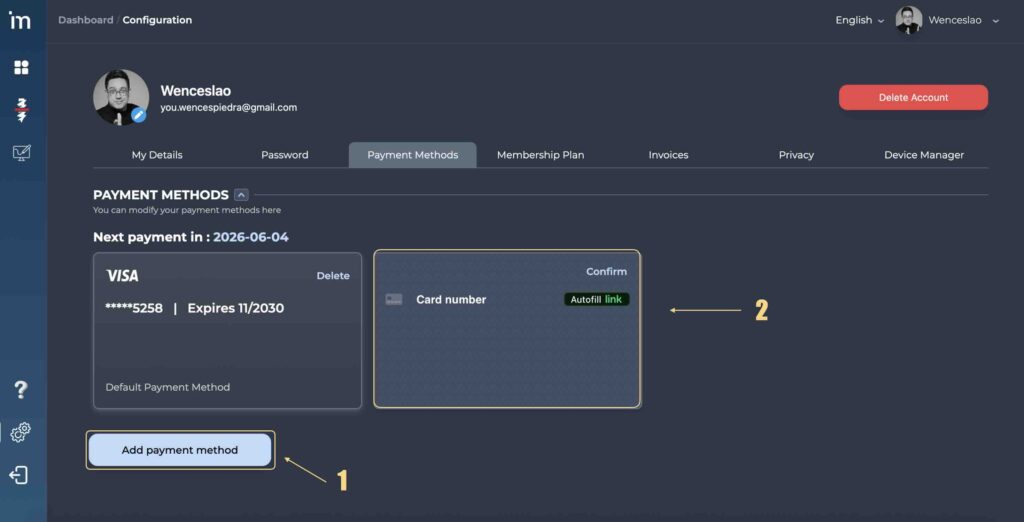Collapse the Payment Methods section
This screenshot has height=522, width=1024.
tap(241, 195)
